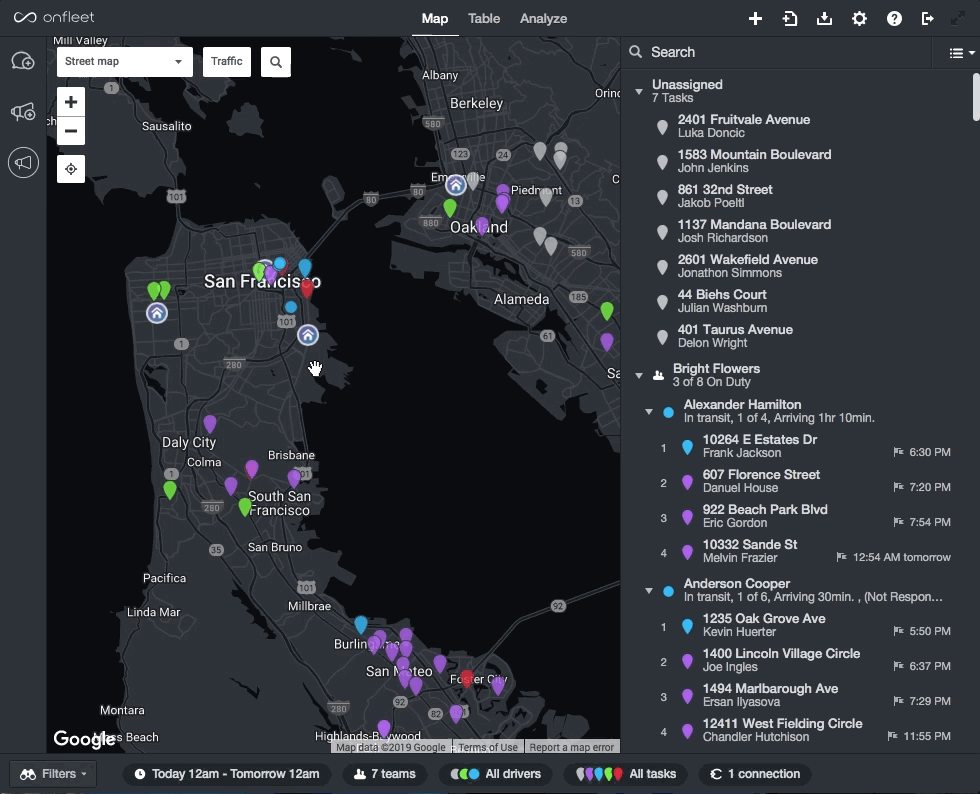Open the add announcement megaphone icon

23,112
